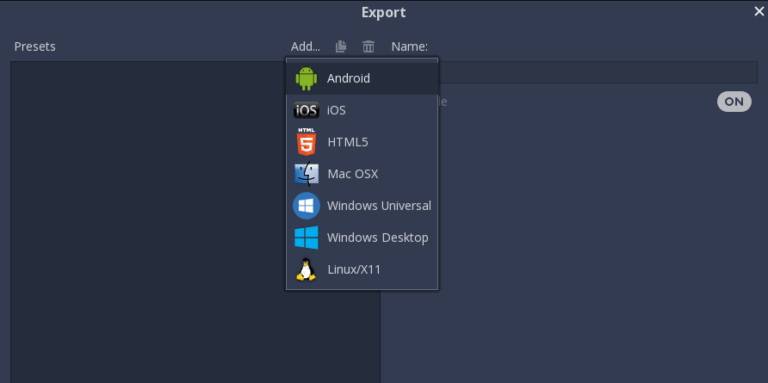Click the round Windows Universal logo icon
This screenshot has height=383, width=768.
tap(306, 206)
